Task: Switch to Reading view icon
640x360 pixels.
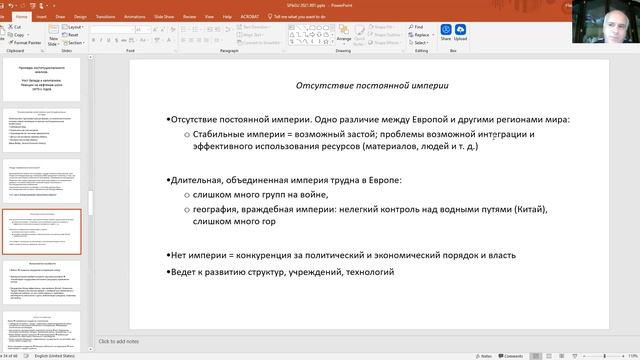Action: point(562,356)
